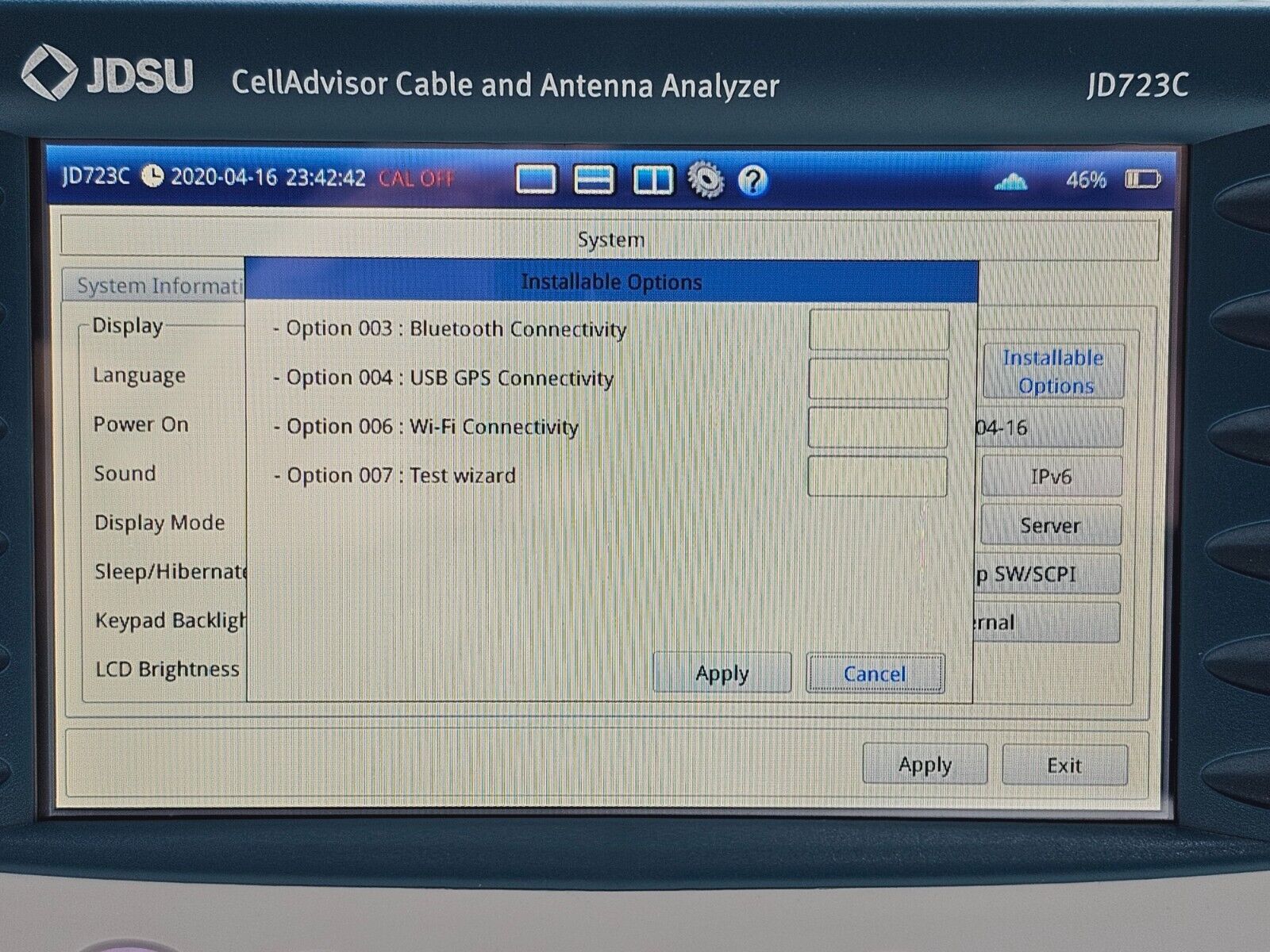
Task: Click the clock icon beside the date
Action: [x=151, y=178]
